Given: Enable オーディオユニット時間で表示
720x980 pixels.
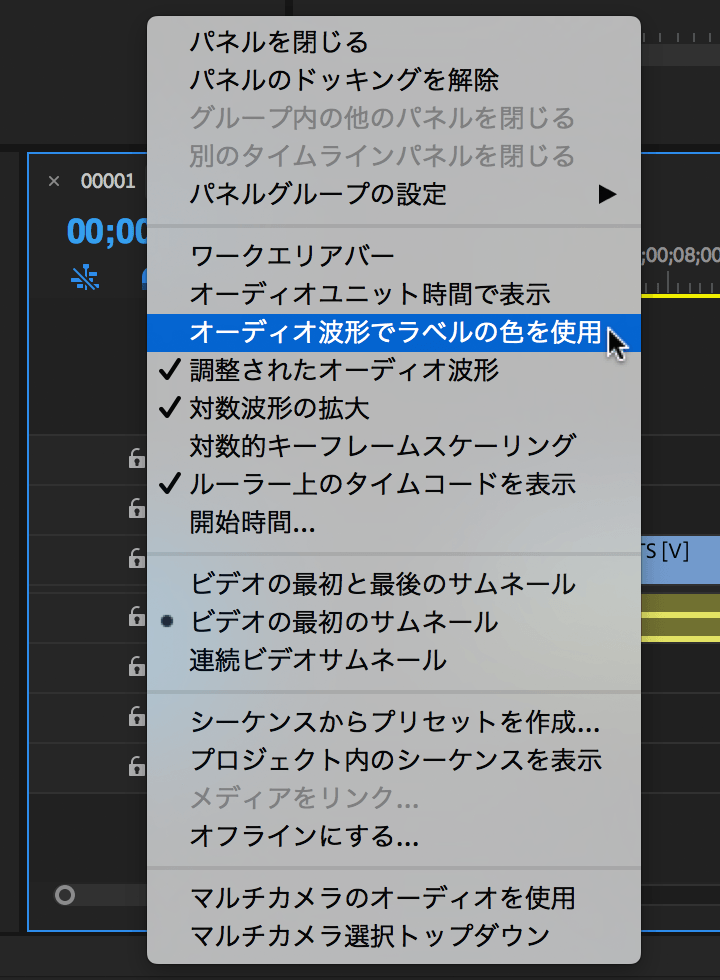Looking at the screenshot, I should pyautogui.click(x=394, y=294).
